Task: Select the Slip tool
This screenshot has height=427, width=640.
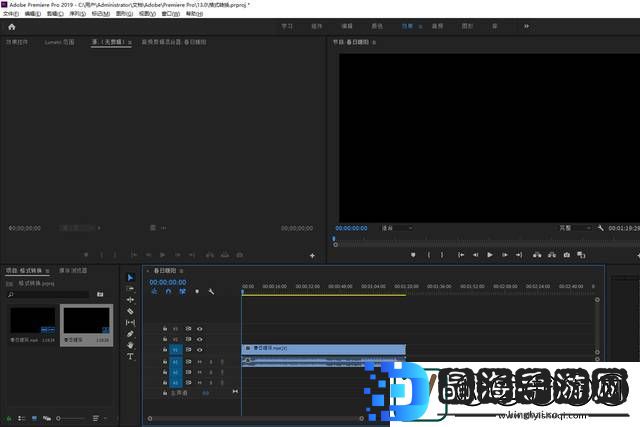Action: click(x=130, y=322)
